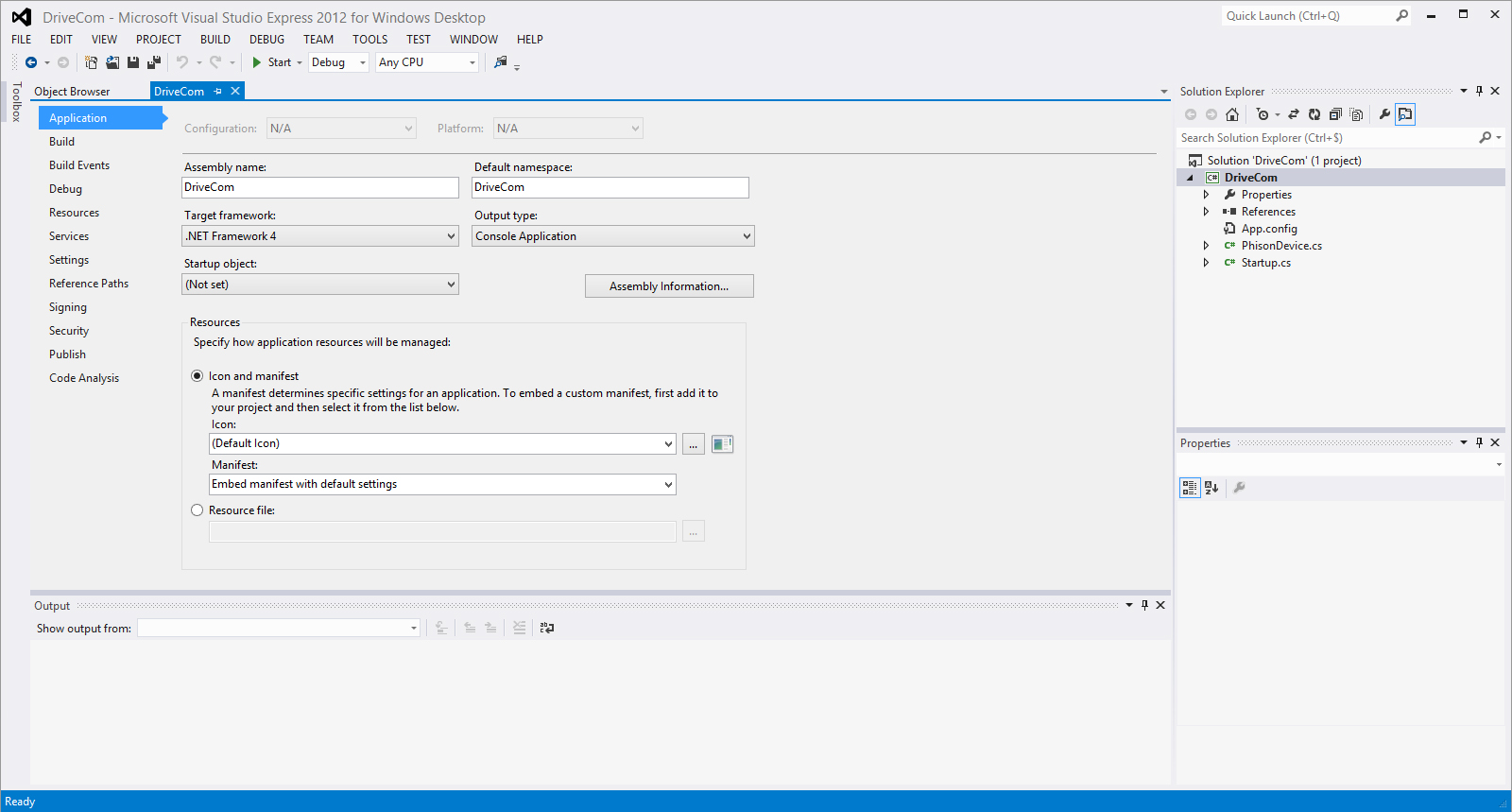Select the Signing properties page

coord(68,307)
